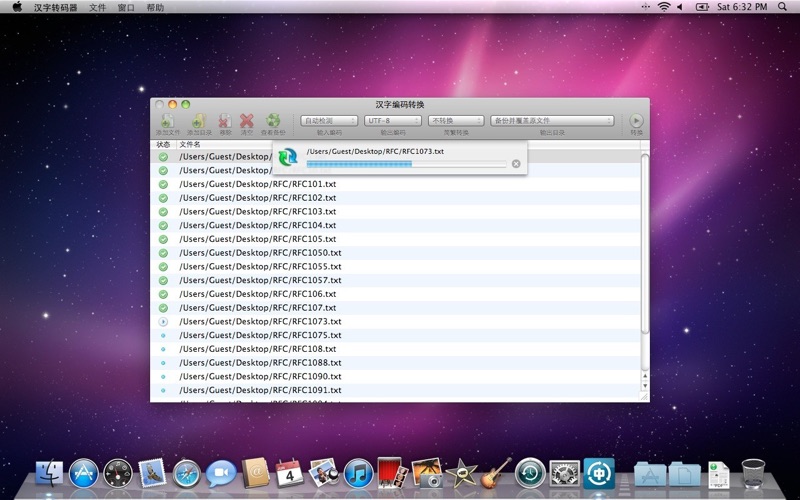Cancel the RFC1073.txt conversion in progress
This screenshot has width=800, height=500.
click(516, 162)
